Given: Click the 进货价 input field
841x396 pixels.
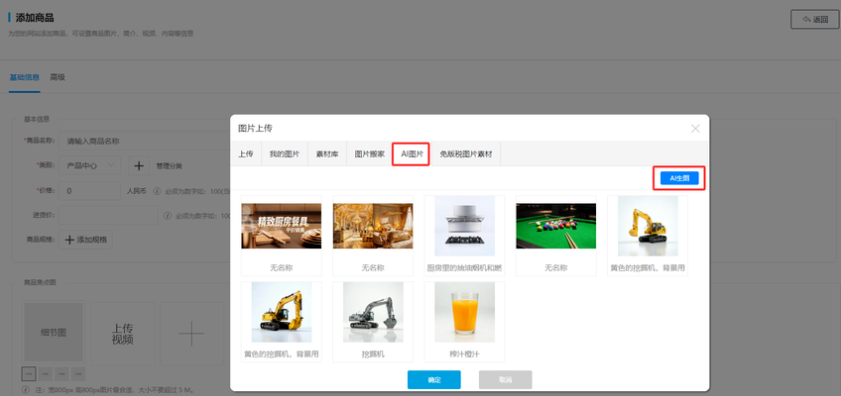Looking at the screenshot, I should coord(108,215).
